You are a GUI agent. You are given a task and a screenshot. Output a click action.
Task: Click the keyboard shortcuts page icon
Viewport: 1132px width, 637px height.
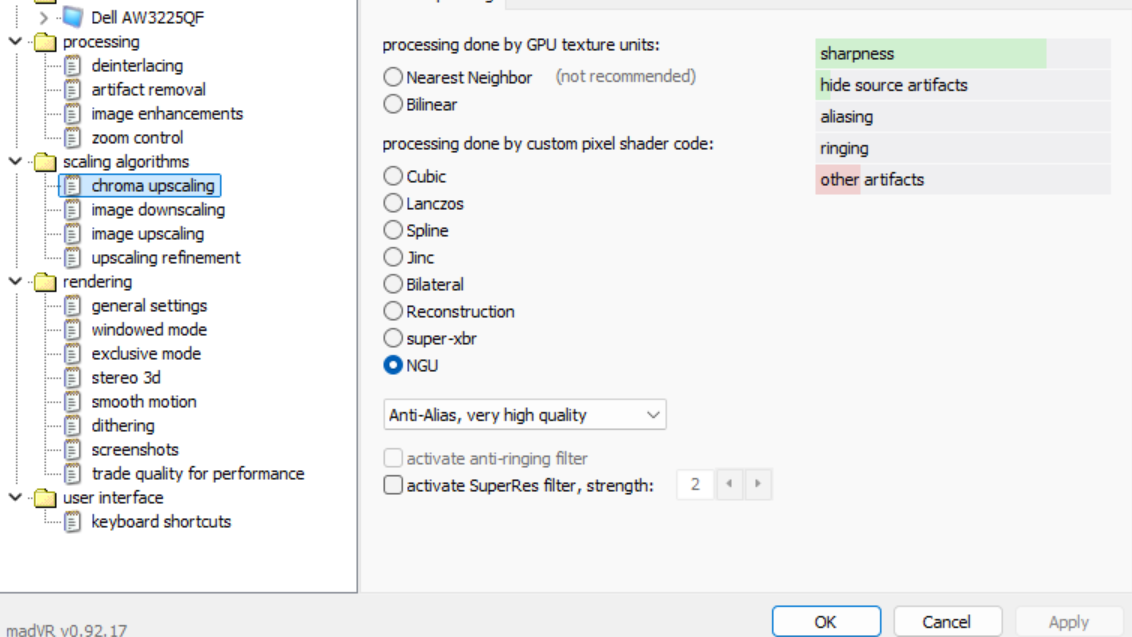coord(72,521)
